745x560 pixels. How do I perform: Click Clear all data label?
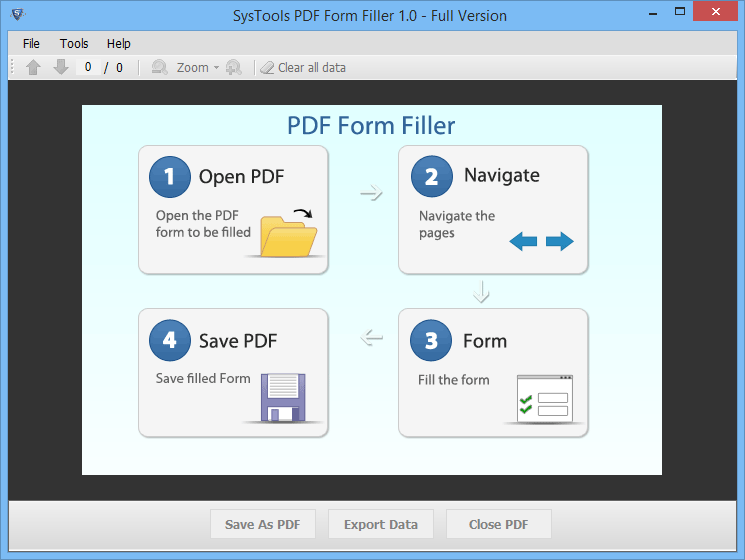(312, 68)
